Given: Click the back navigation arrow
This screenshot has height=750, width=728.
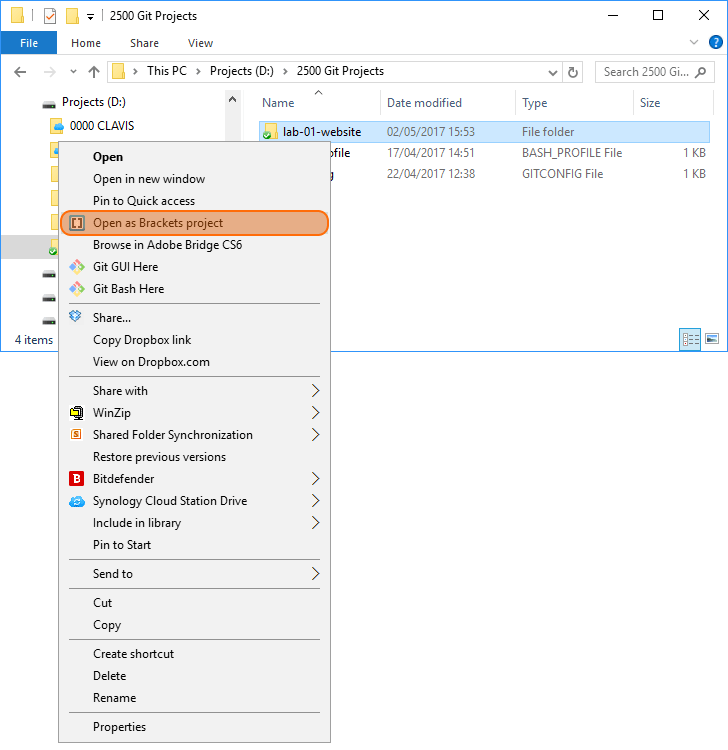Looking at the screenshot, I should click(x=20, y=72).
